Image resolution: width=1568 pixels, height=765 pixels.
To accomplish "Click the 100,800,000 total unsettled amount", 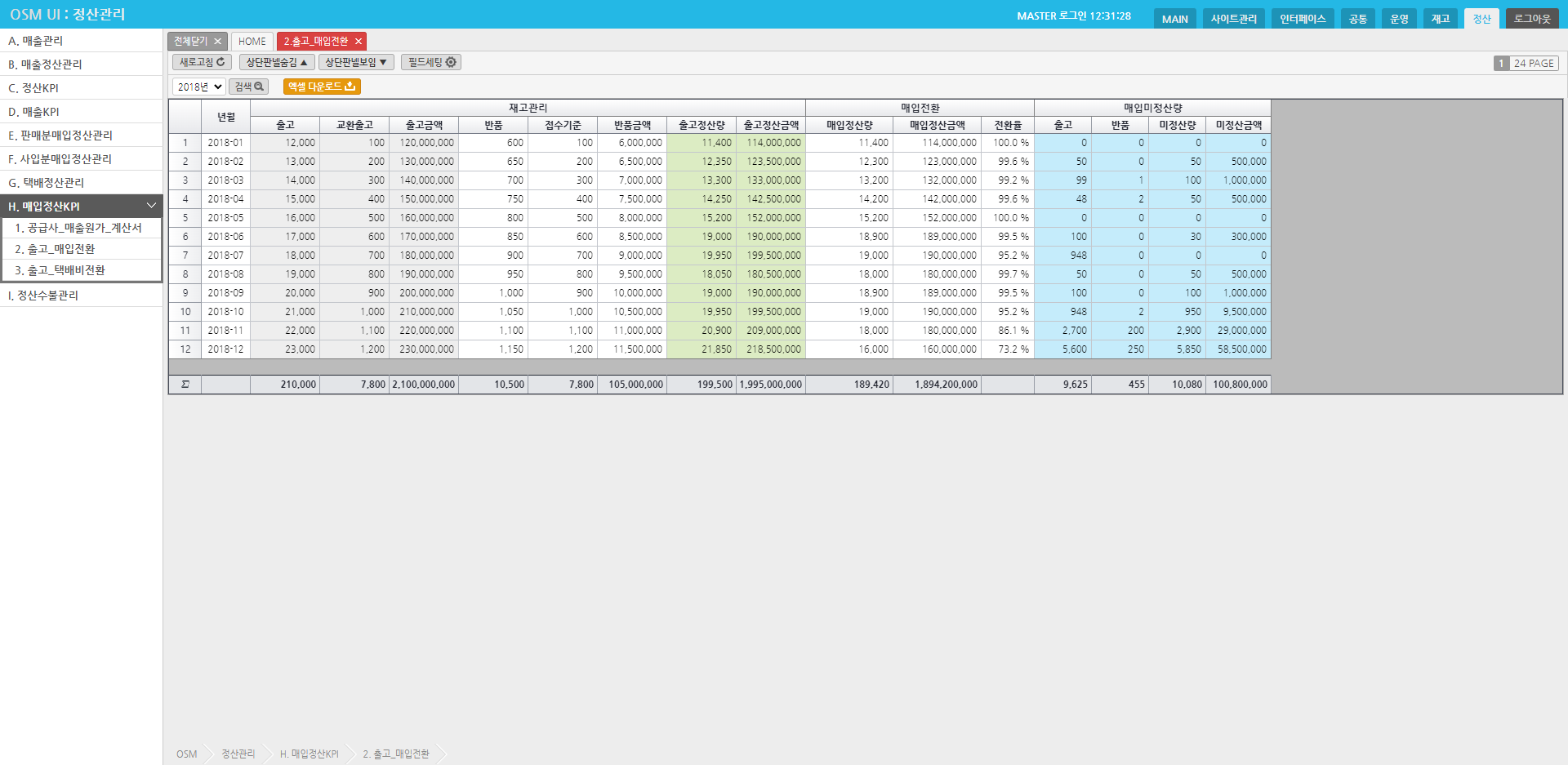I will point(1239,385).
